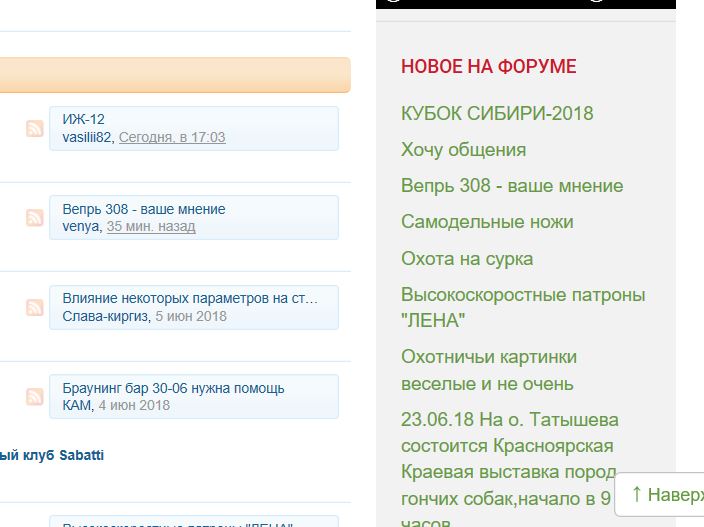The width and height of the screenshot is (704, 527).
Task: Open 'Охота на сурка' sidebar topic
Action: (467, 258)
